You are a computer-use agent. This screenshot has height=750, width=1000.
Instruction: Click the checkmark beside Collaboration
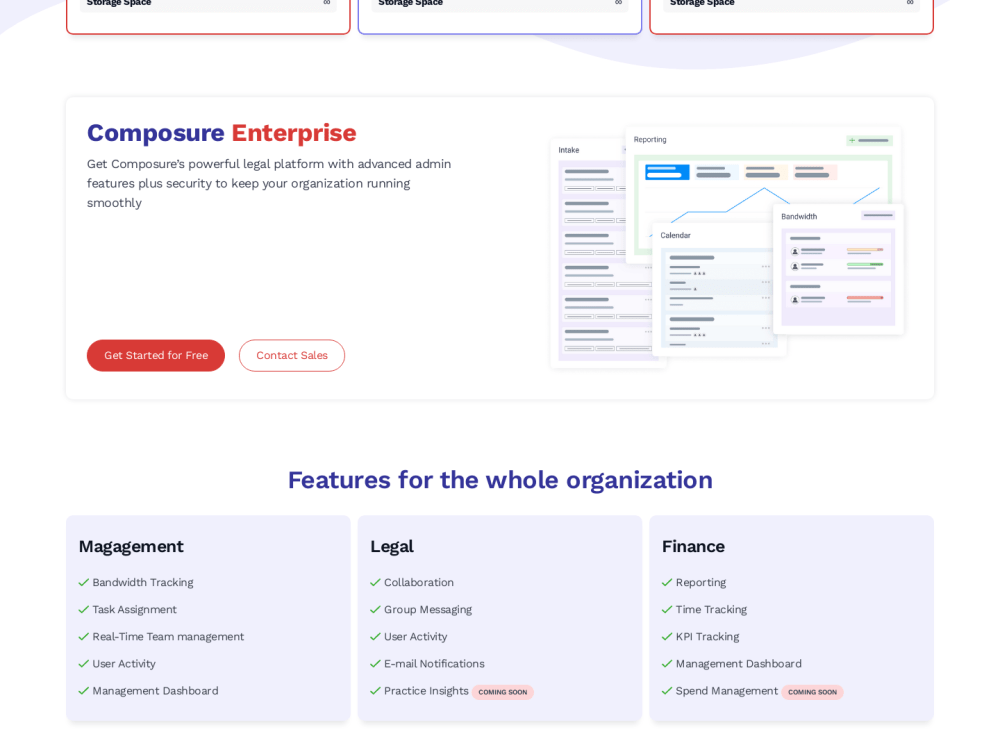tap(375, 582)
